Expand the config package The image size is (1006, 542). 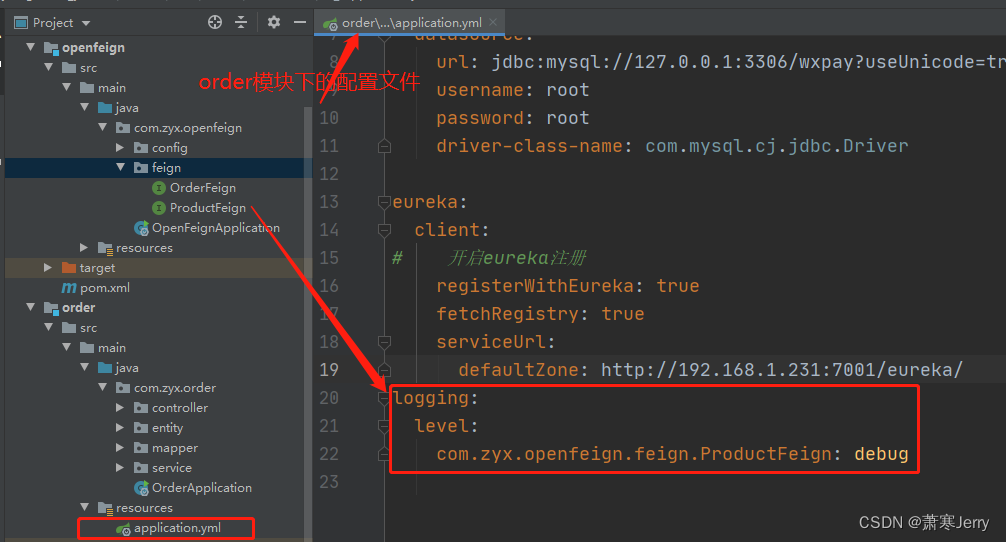120,148
